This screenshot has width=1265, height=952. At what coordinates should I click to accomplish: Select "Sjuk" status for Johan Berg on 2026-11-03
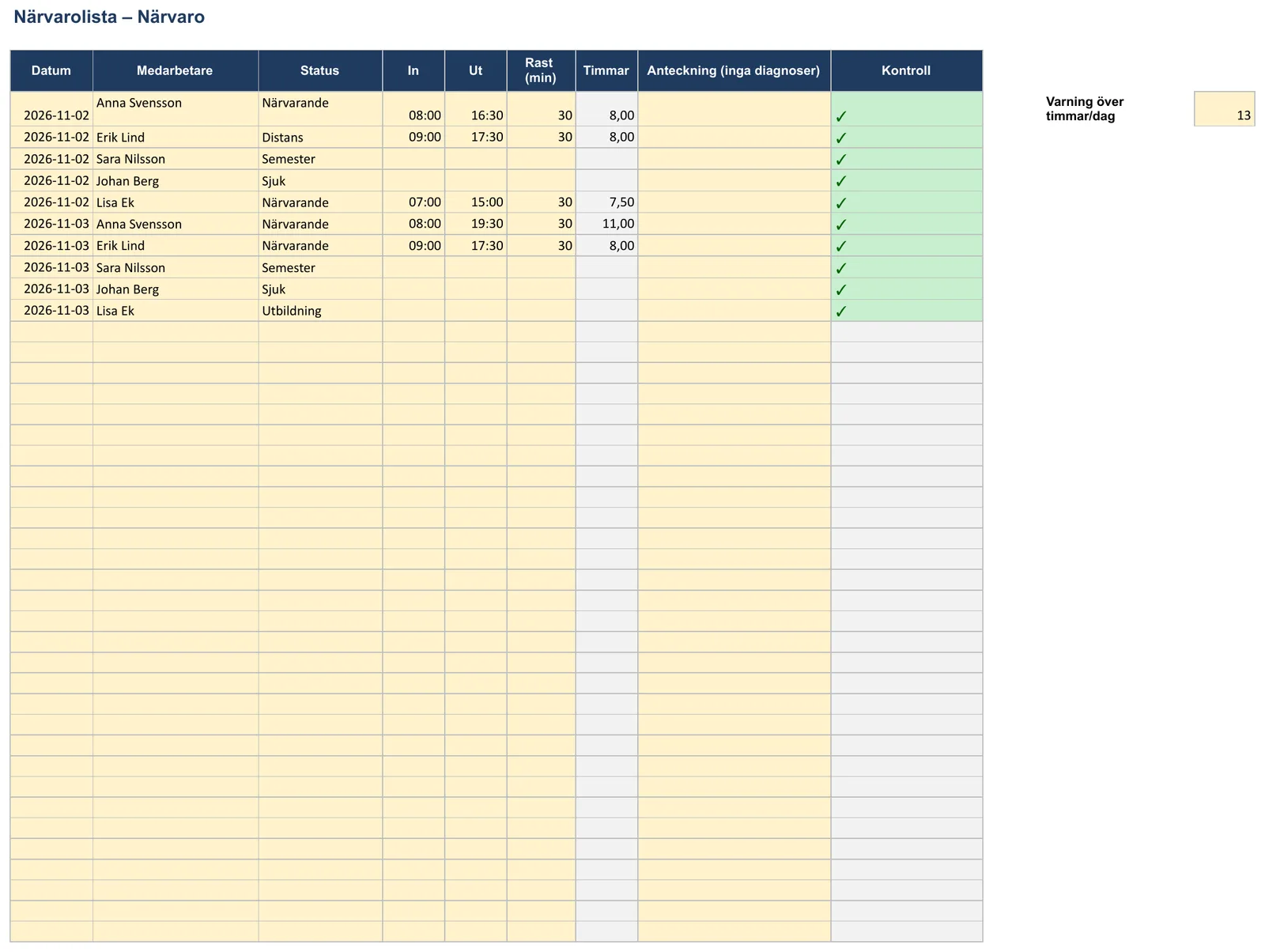coord(320,289)
